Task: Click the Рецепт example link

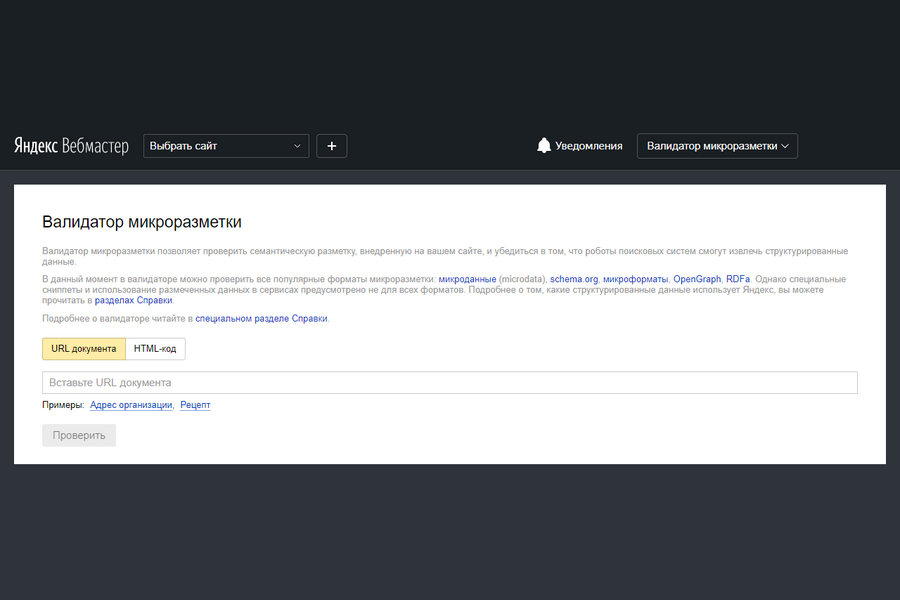Action: [195, 405]
